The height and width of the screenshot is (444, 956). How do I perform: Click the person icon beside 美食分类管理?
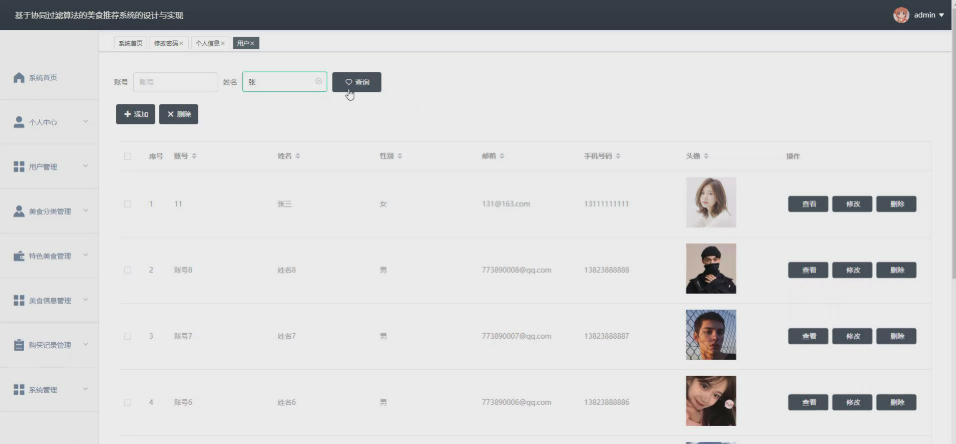coord(19,211)
